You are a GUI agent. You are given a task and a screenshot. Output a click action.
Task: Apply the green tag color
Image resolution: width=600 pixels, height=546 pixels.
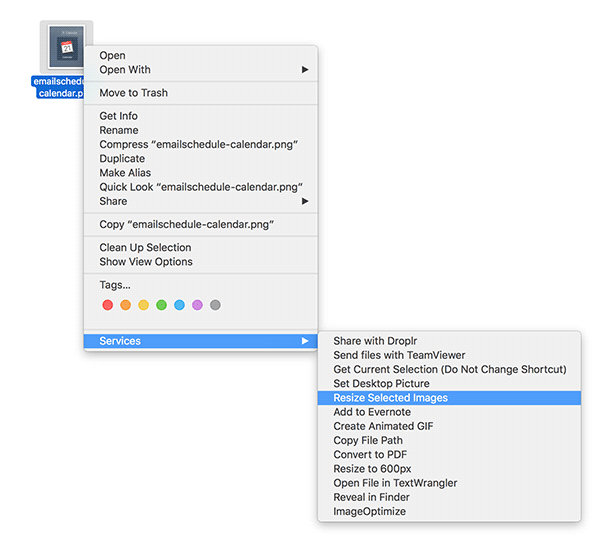click(x=161, y=305)
